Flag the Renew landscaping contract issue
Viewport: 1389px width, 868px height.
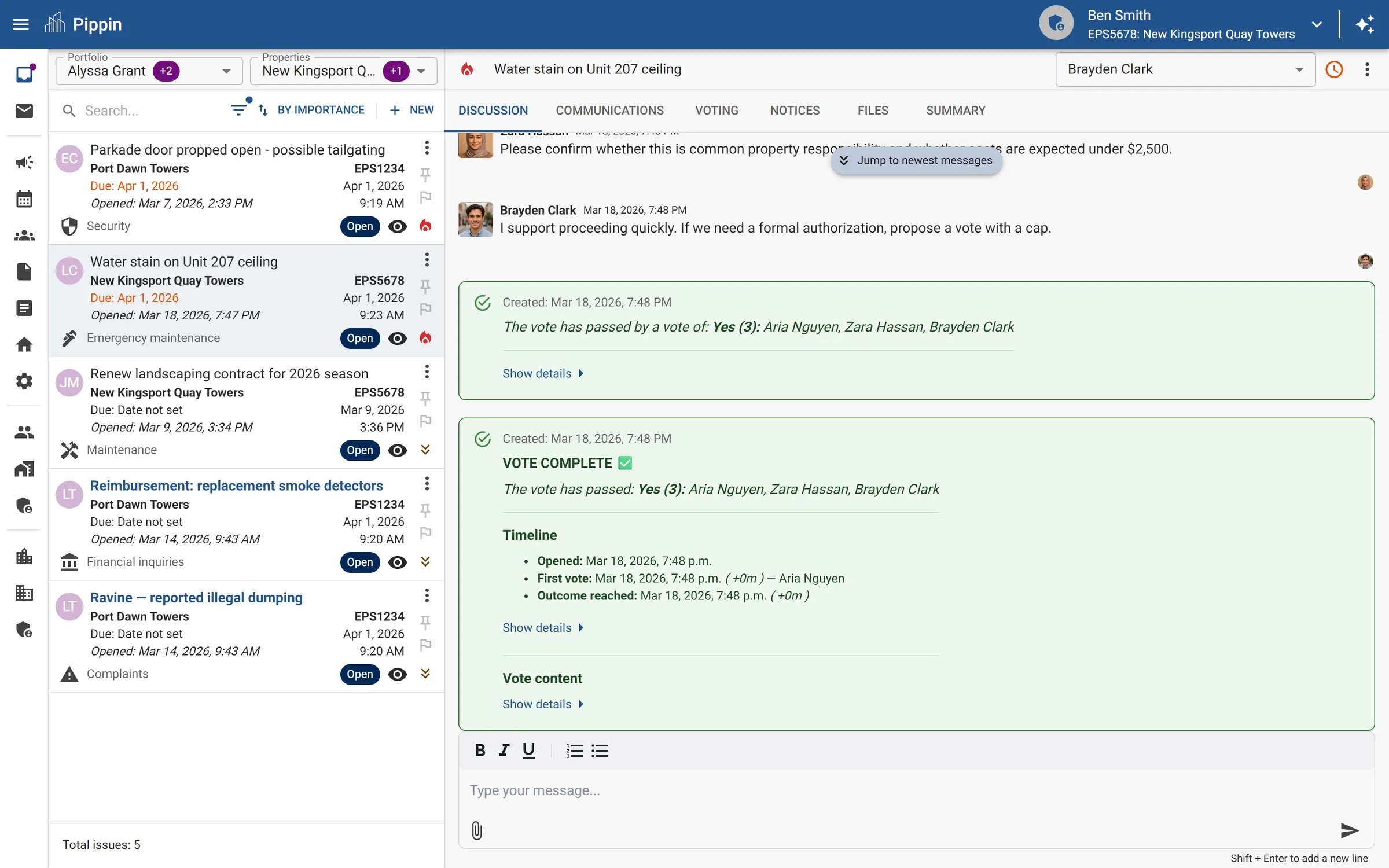[x=425, y=421]
